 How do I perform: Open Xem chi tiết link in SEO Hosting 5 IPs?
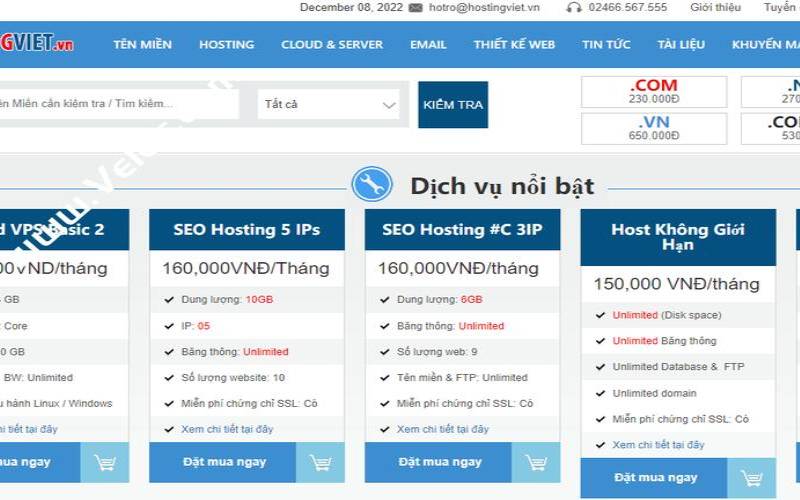pos(227,429)
